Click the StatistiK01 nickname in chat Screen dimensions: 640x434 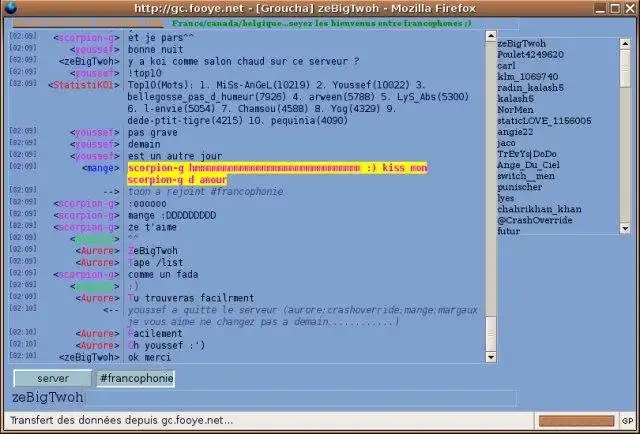coord(84,85)
